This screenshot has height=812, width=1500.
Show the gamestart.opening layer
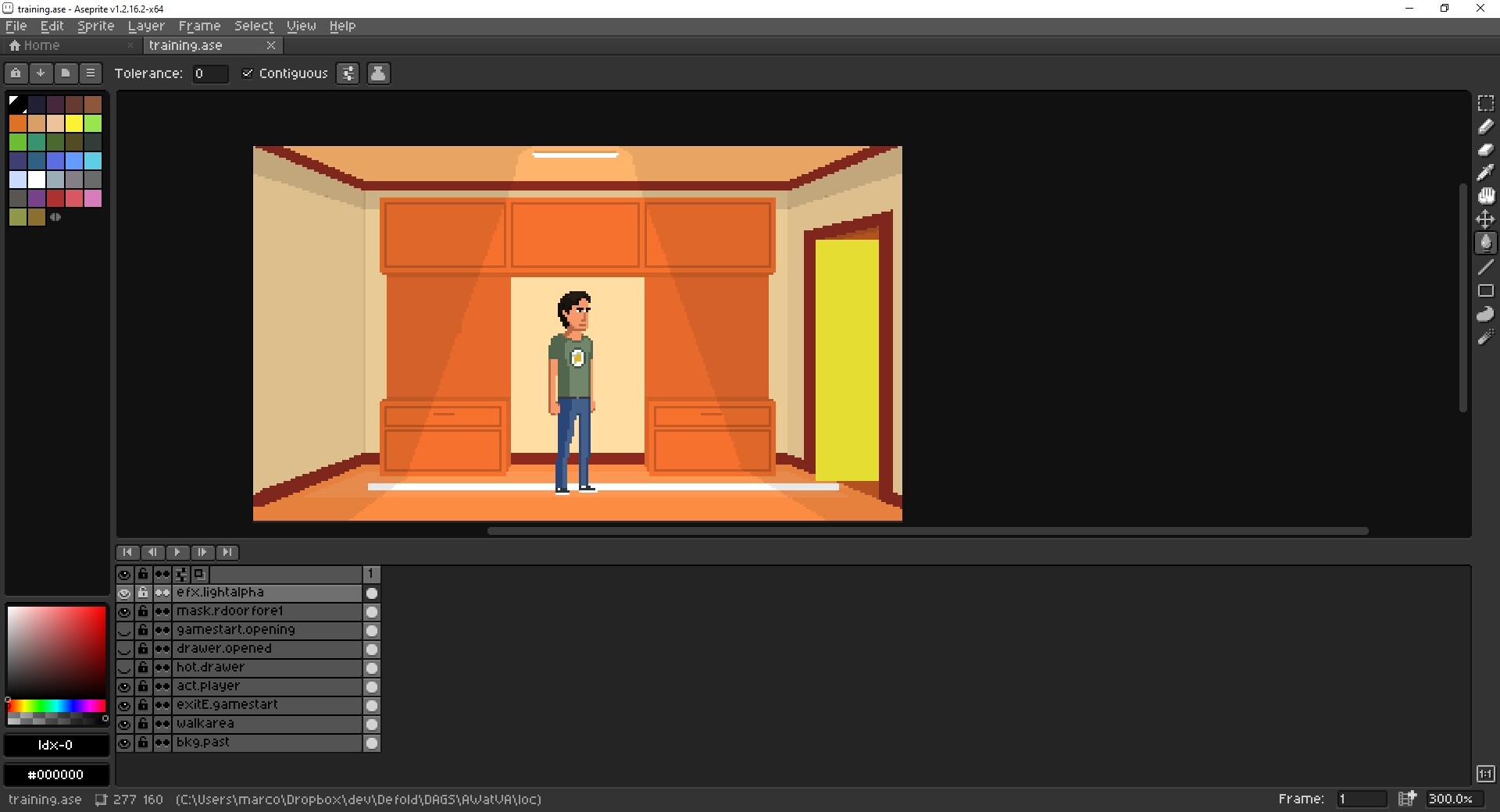click(x=124, y=630)
